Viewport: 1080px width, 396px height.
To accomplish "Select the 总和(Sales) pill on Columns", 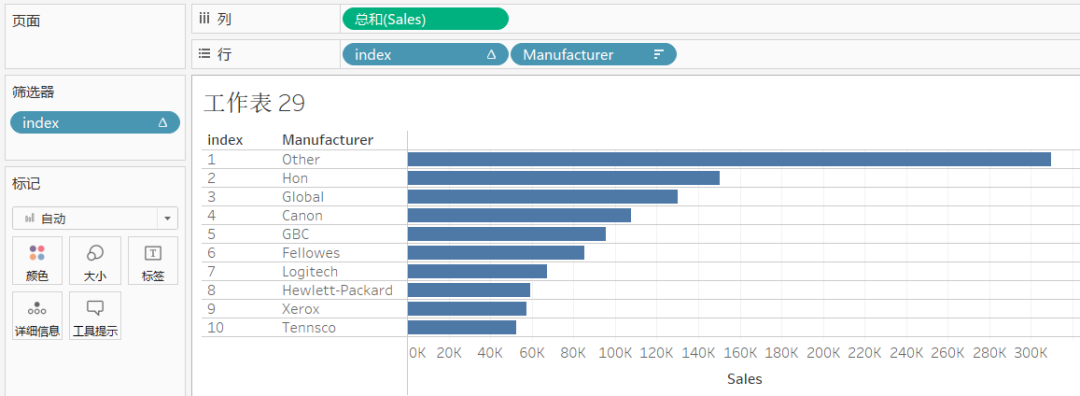I will coord(425,19).
